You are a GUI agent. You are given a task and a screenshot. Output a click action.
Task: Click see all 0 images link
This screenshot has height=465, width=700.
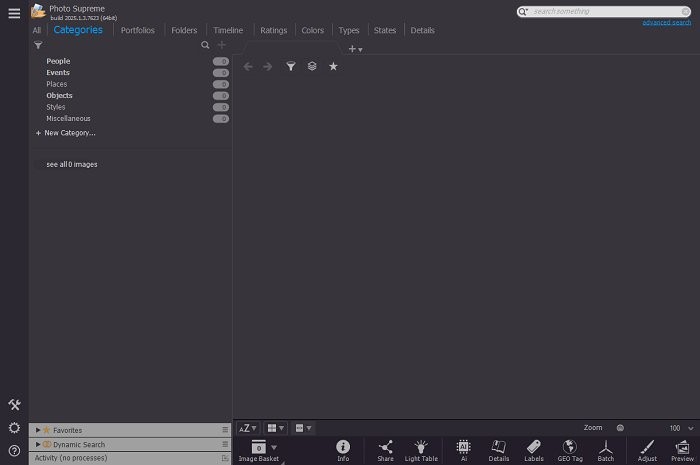[72, 164]
